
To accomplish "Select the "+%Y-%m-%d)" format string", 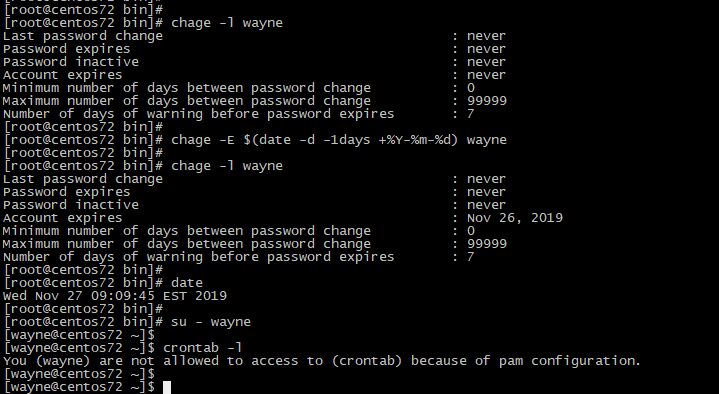I will pyautogui.click(x=418, y=140).
